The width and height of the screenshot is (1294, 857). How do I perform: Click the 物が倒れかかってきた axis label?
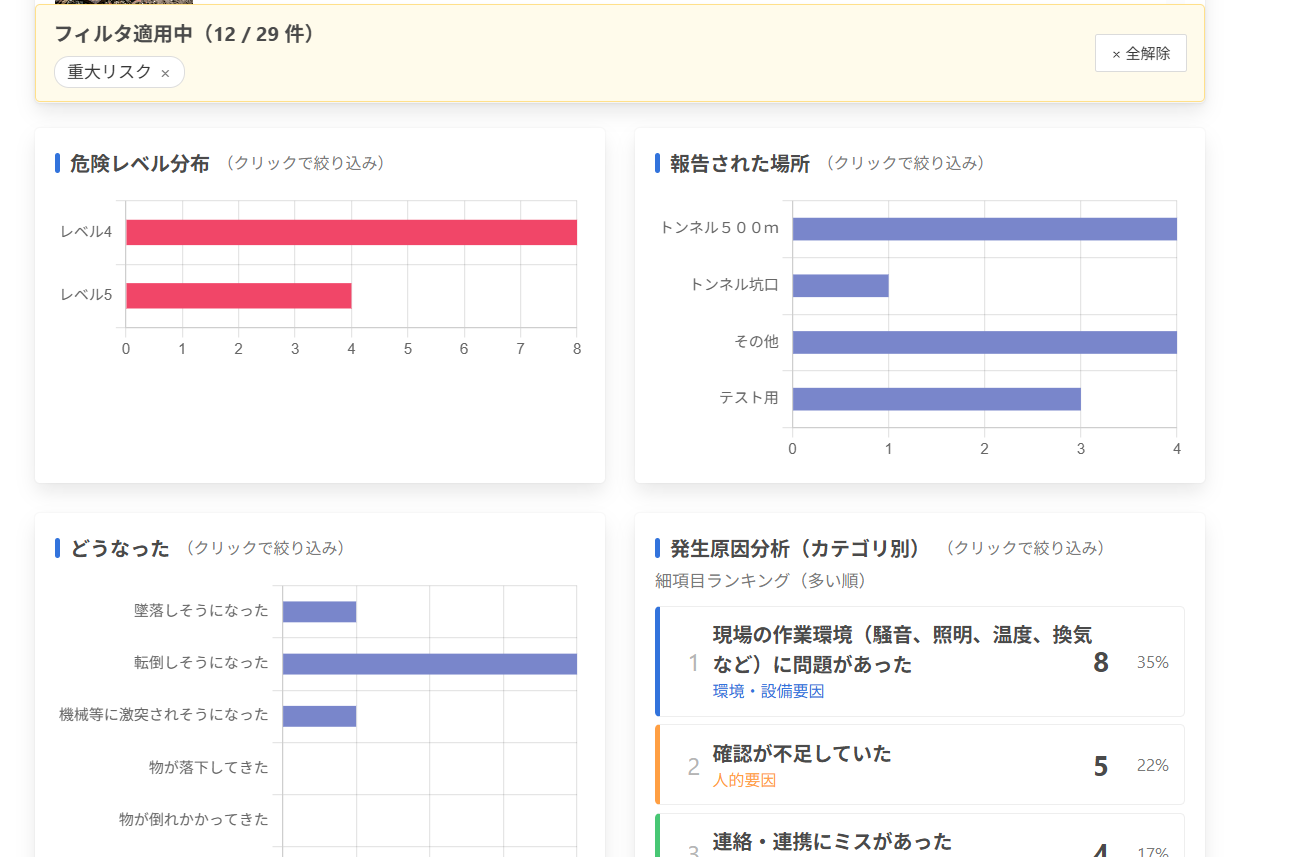[194, 819]
